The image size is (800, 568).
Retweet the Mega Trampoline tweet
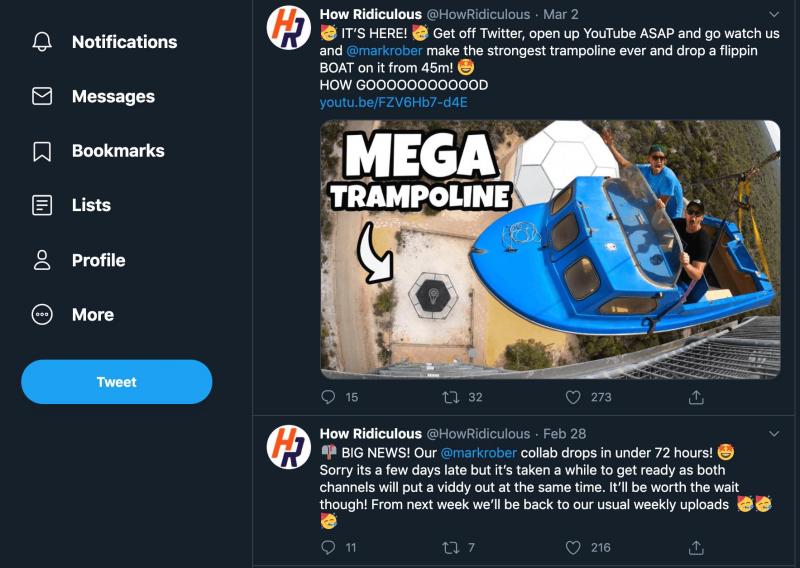[x=451, y=397]
